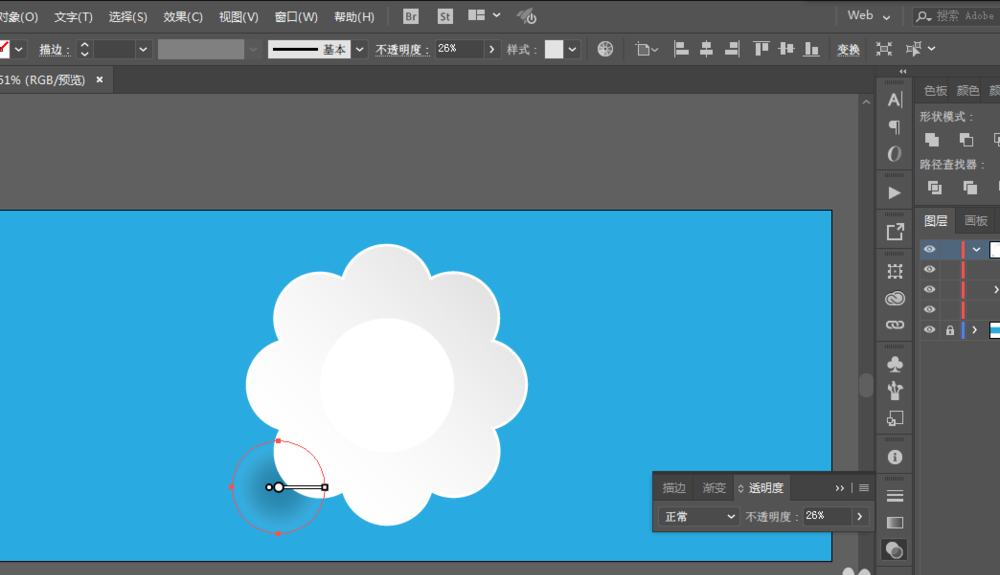
Task: Click the Unite shape mode icon
Action: click(932, 140)
